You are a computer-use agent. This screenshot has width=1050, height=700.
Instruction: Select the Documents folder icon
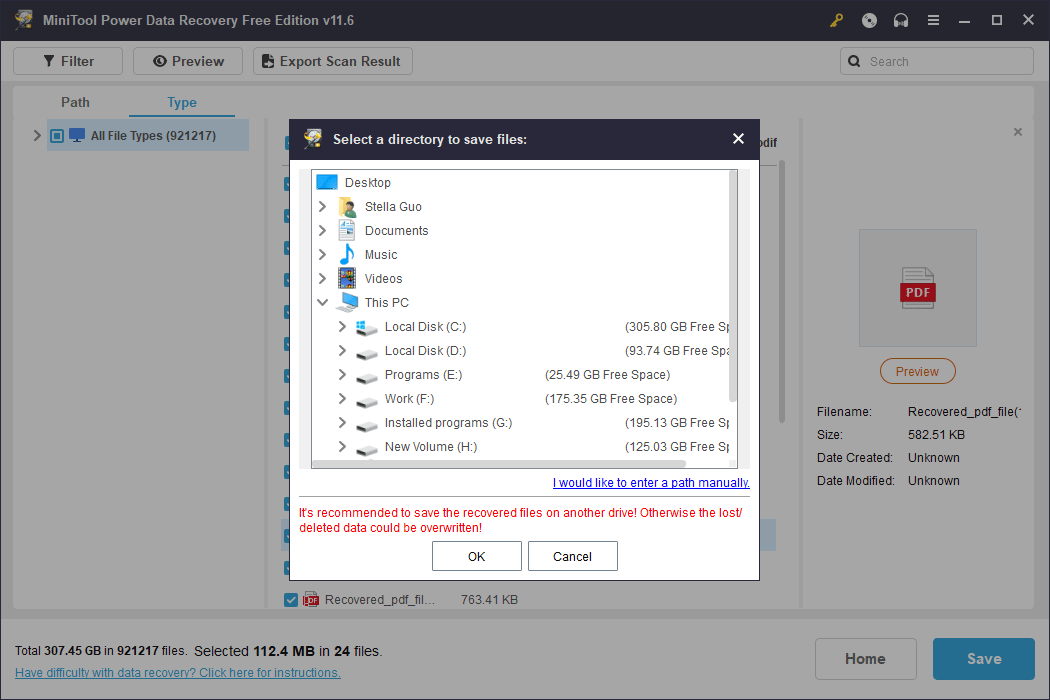[x=347, y=230]
